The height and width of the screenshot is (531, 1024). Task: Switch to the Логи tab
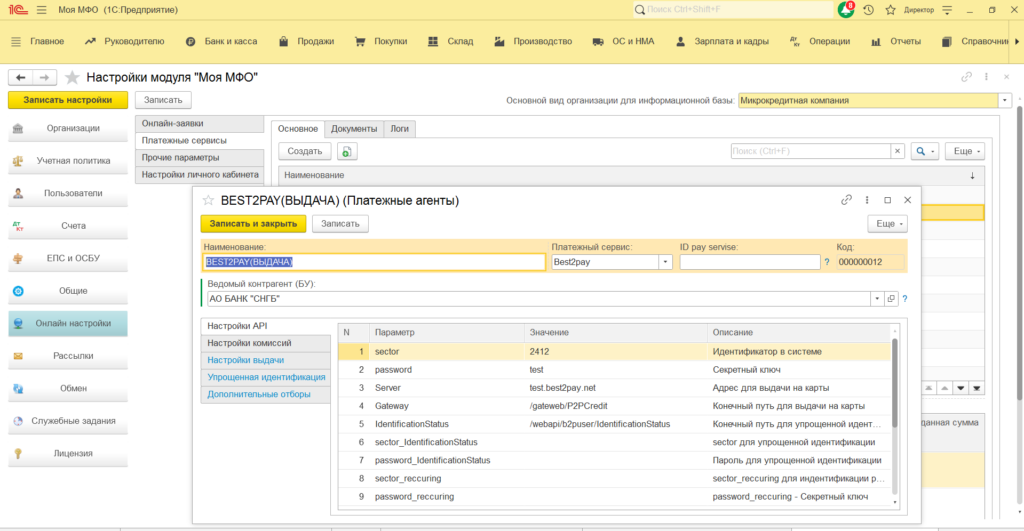400,129
